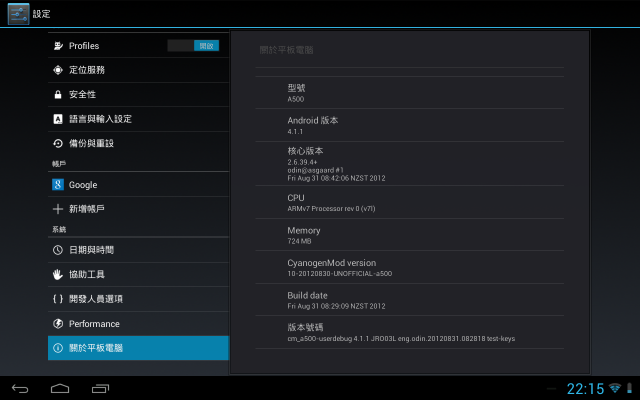Tap the backup and reset icon
The image size is (640, 400).
[x=58, y=143]
